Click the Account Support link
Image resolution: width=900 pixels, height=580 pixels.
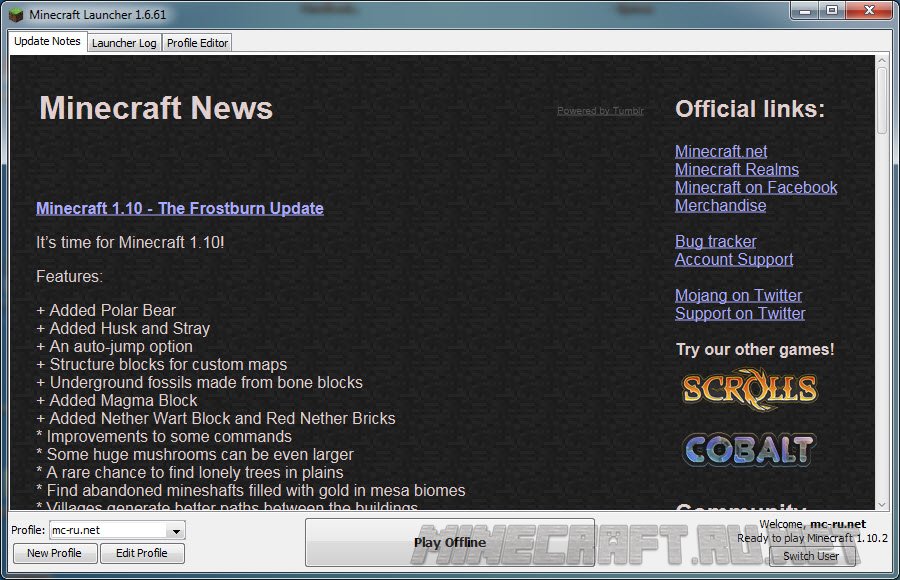(733, 259)
